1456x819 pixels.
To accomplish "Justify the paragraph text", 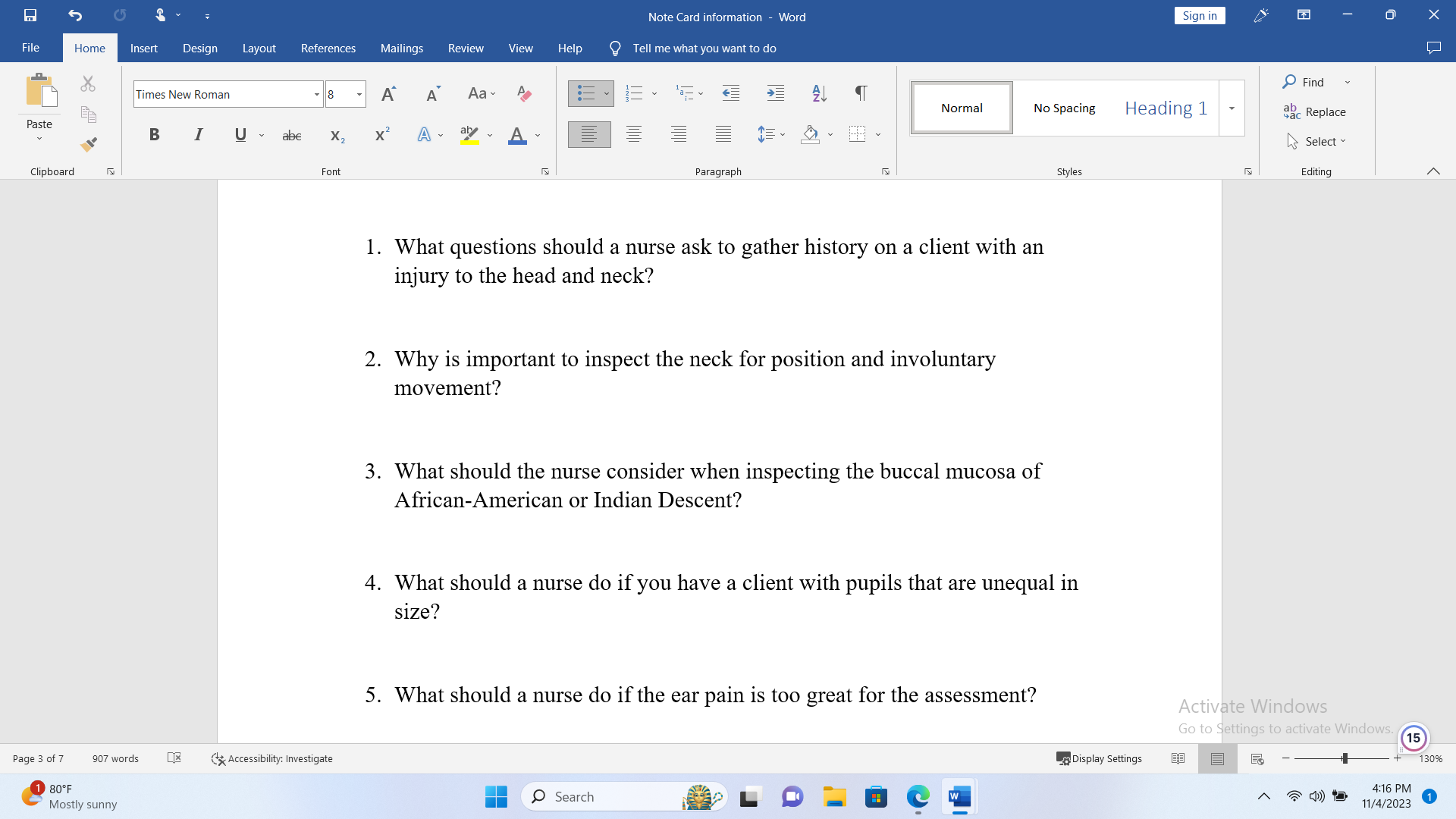I will point(723,134).
